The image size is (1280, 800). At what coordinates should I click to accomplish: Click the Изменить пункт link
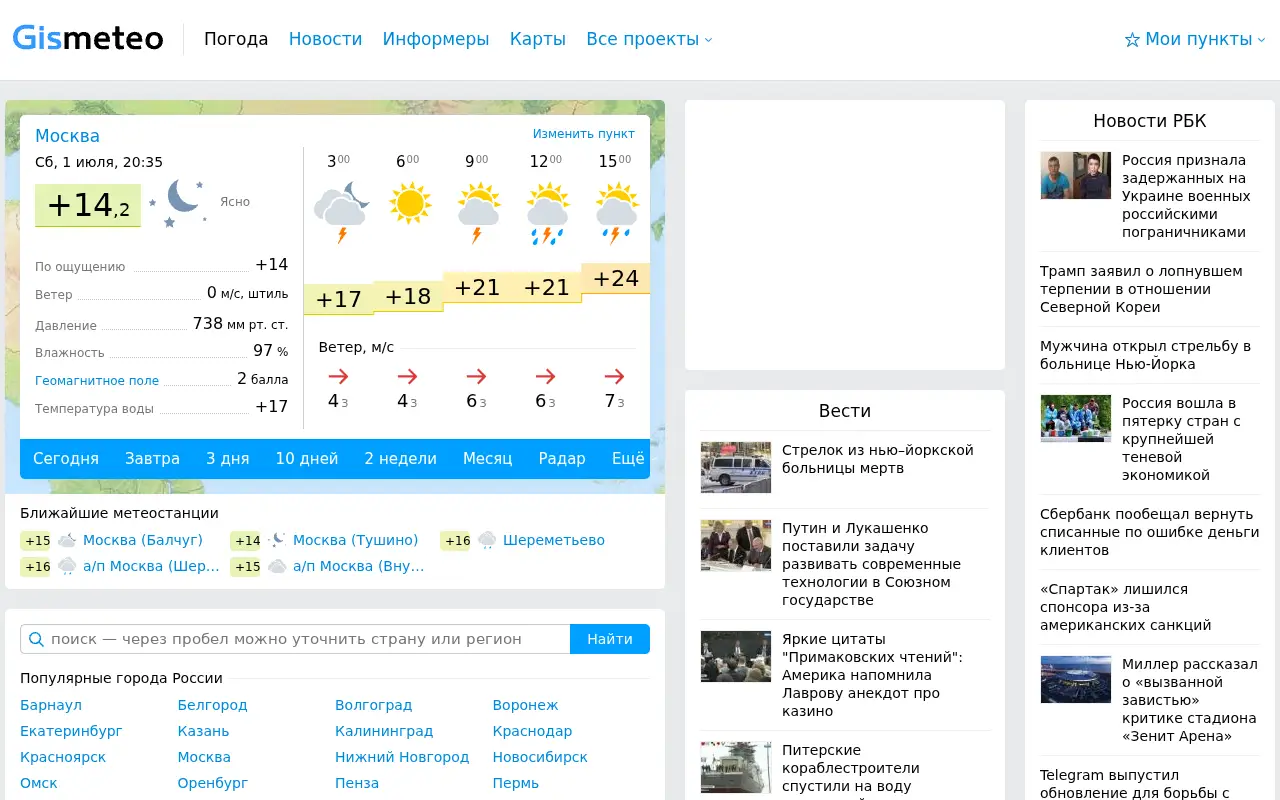[x=583, y=134]
